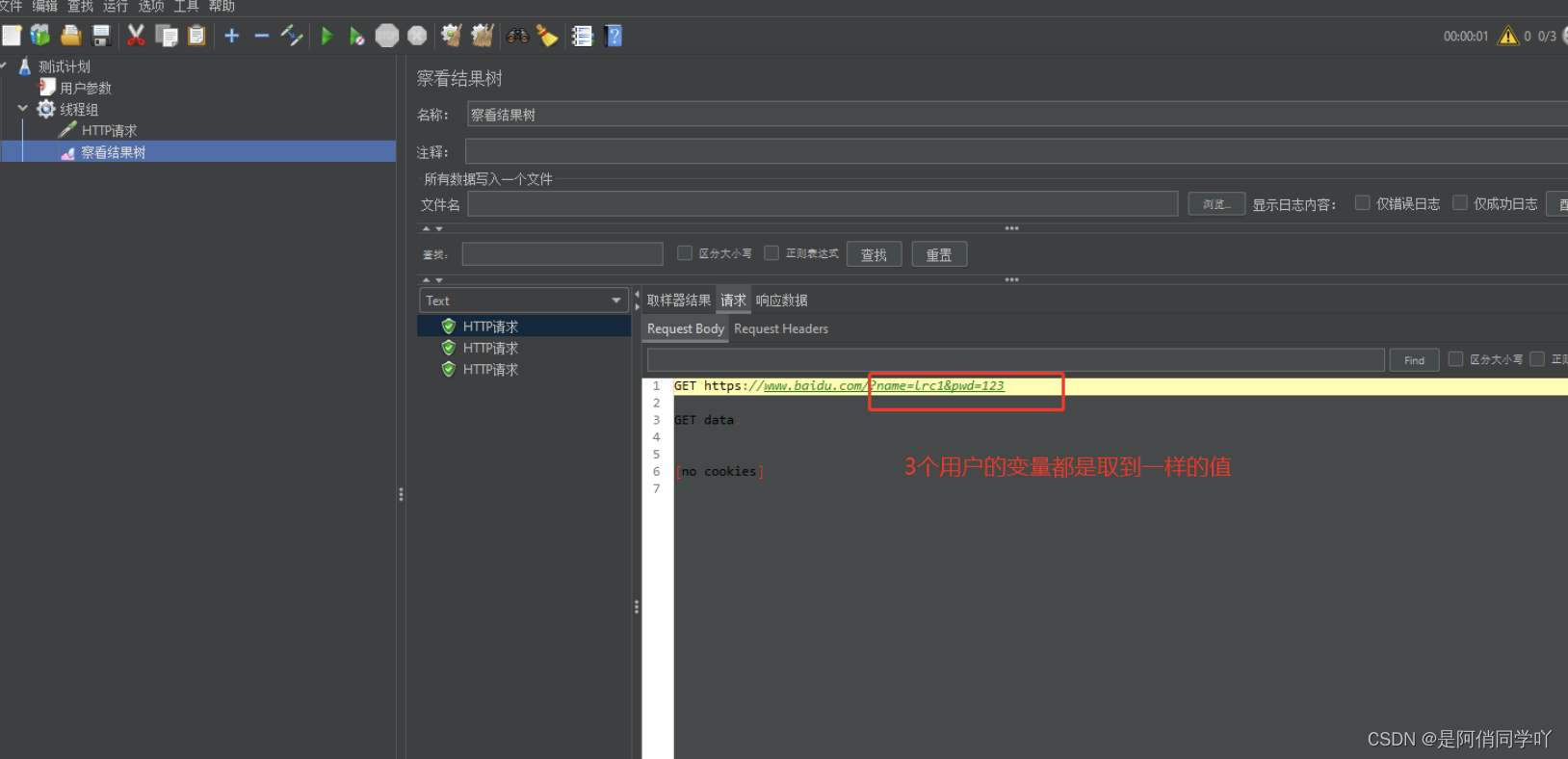This screenshot has width=1568, height=759.
Task: Open the Function Helper list icon
Action: pyautogui.click(x=582, y=36)
